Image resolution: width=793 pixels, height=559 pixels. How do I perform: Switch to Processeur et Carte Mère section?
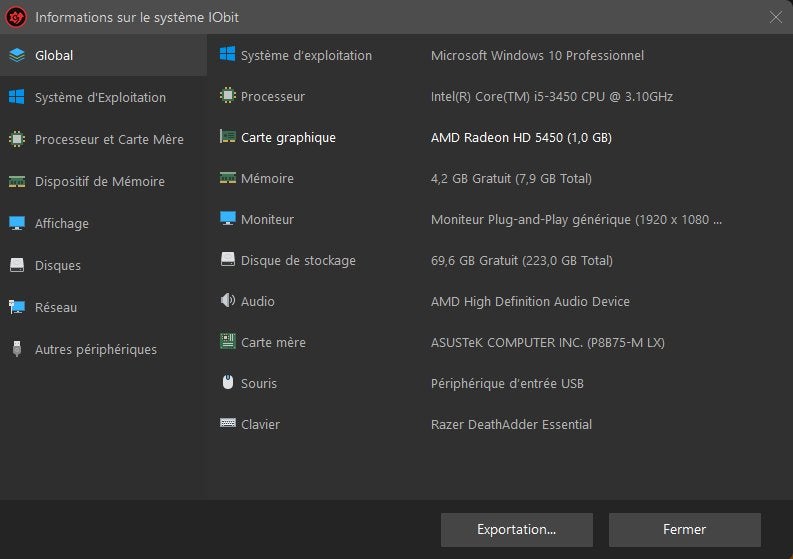(103, 139)
